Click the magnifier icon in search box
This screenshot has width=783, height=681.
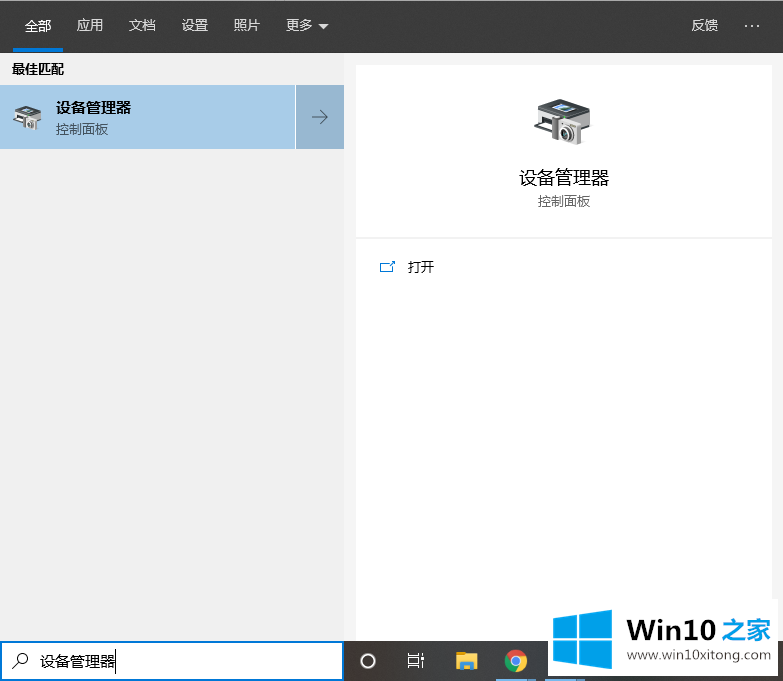pyautogui.click(x=20, y=661)
